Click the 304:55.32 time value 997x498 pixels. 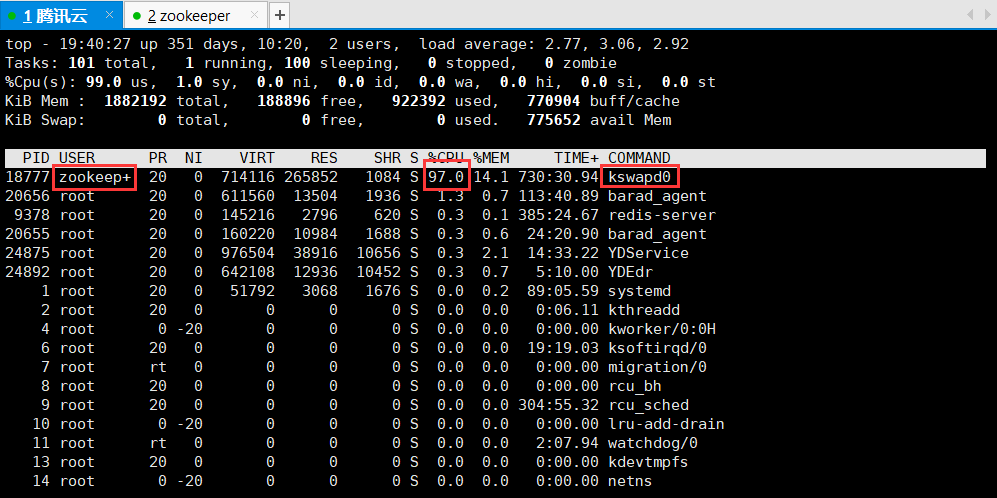(558, 405)
